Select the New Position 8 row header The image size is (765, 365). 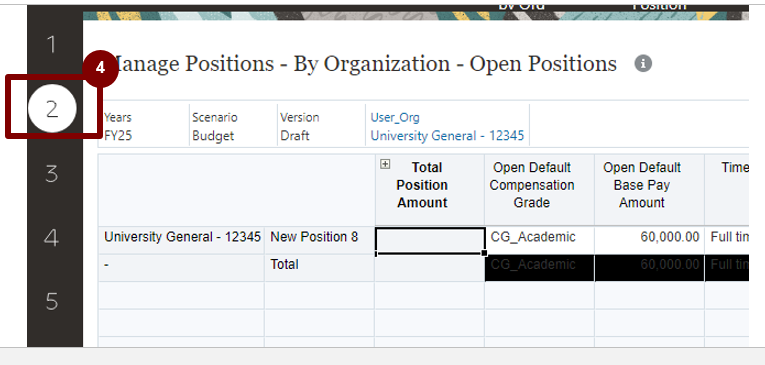[x=319, y=240]
